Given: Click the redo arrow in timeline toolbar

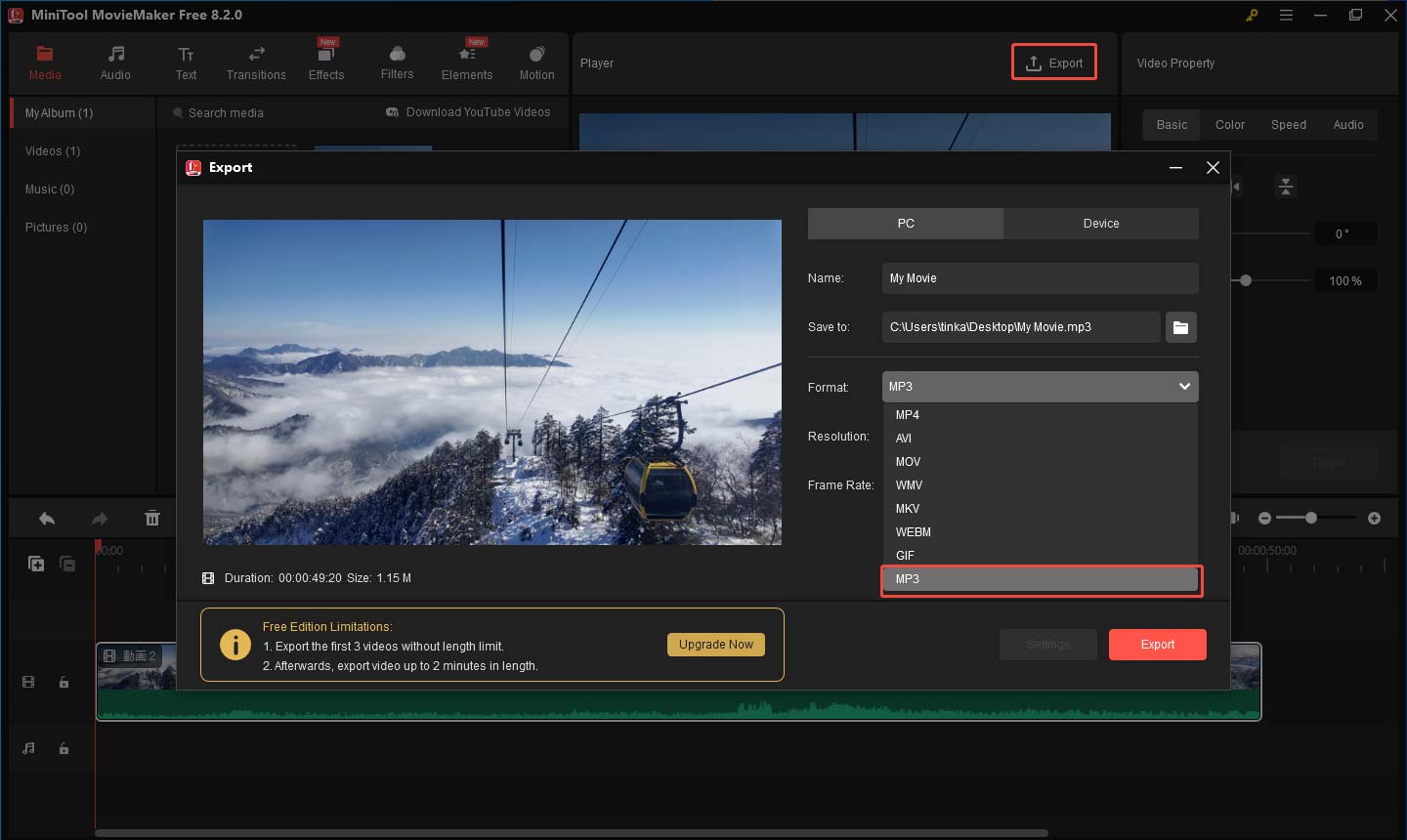Looking at the screenshot, I should point(100,519).
